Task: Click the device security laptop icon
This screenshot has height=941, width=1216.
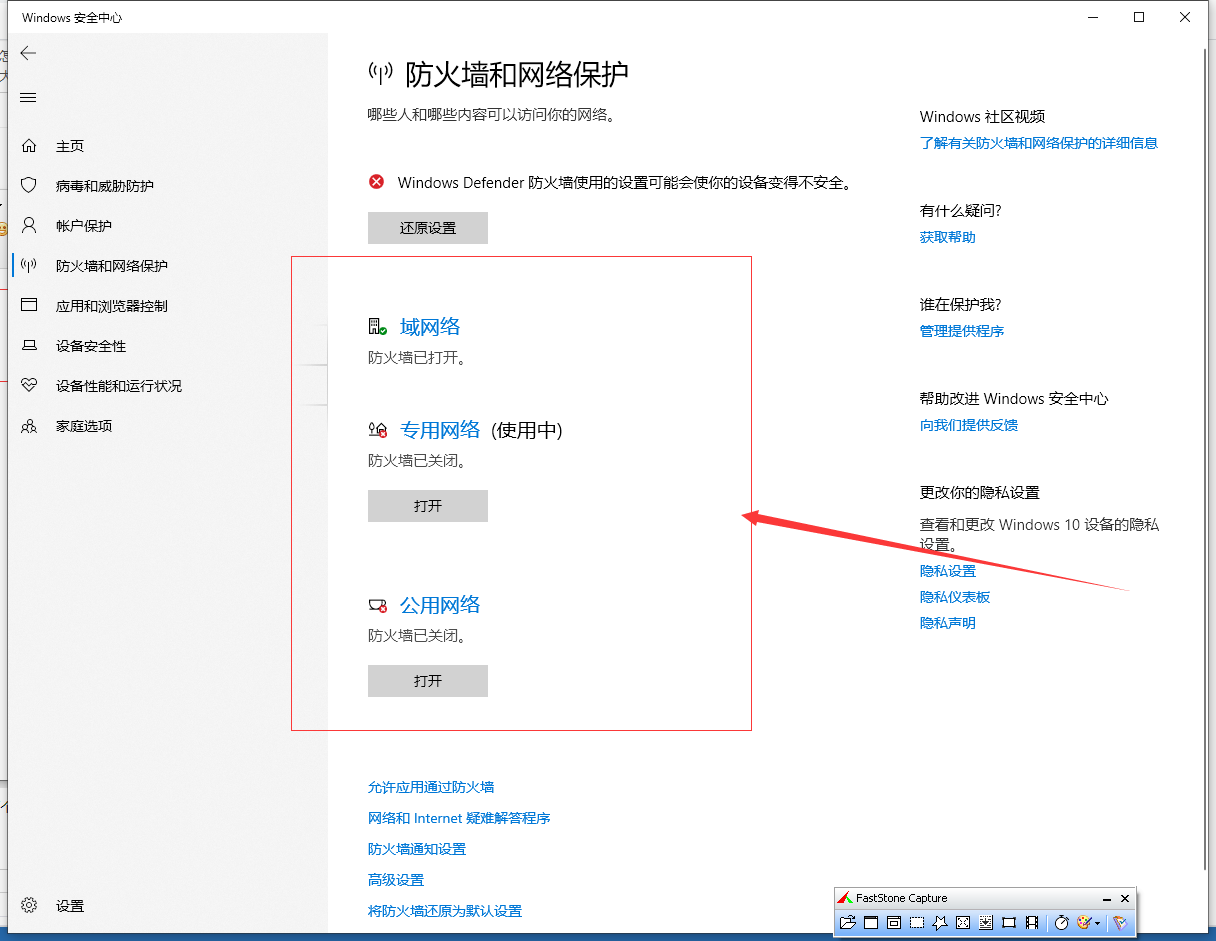Action: (29, 346)
